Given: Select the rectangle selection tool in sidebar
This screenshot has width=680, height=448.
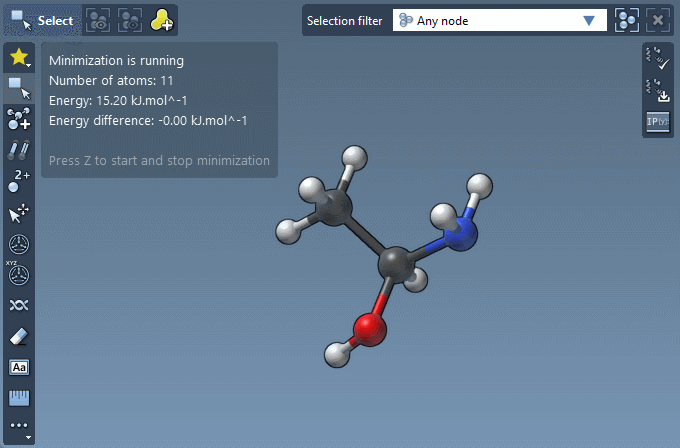Looking at the screenshot, I should click(19, 88).
